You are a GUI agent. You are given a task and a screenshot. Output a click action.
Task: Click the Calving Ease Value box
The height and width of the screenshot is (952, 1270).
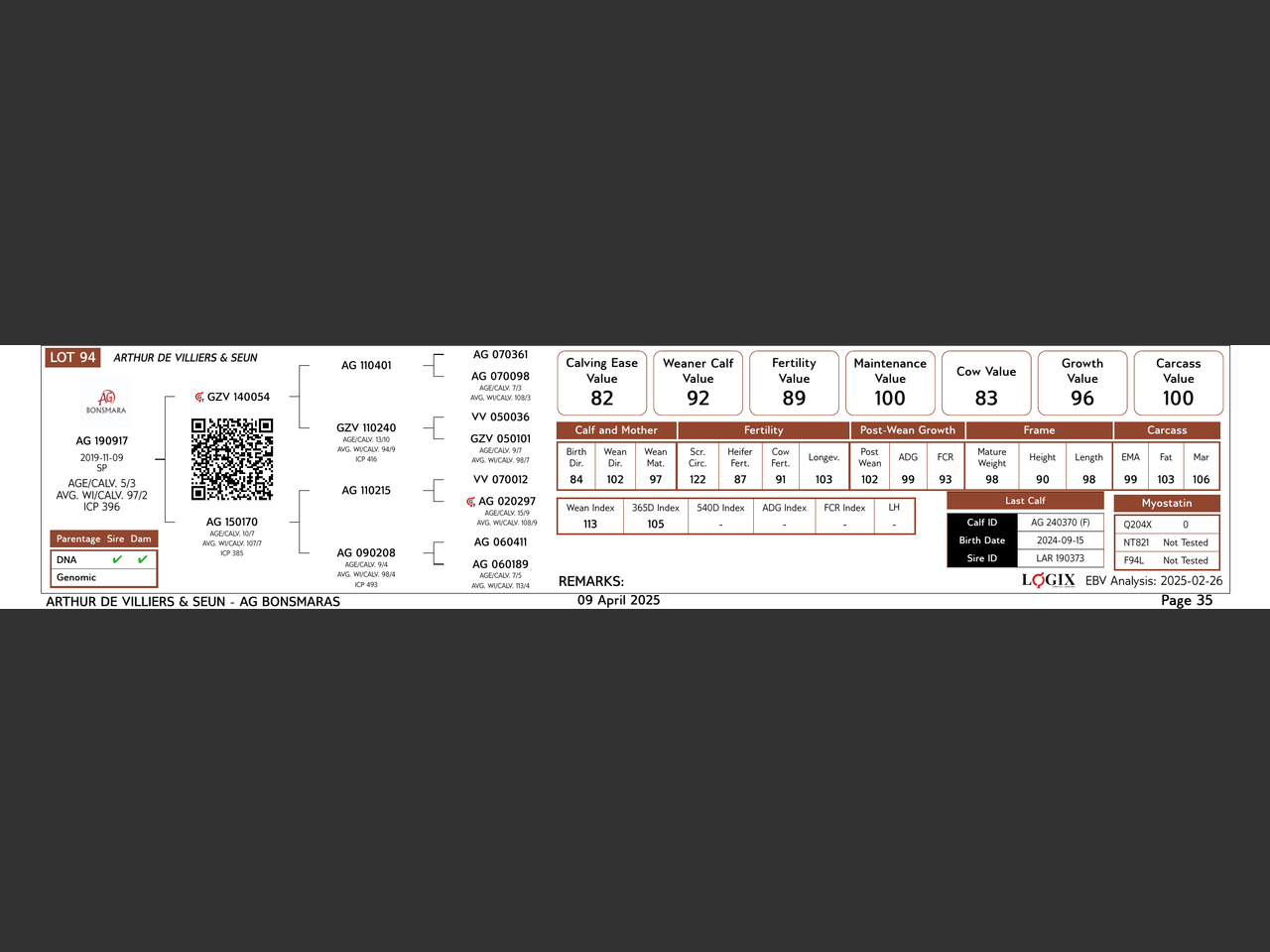(602, 383)
